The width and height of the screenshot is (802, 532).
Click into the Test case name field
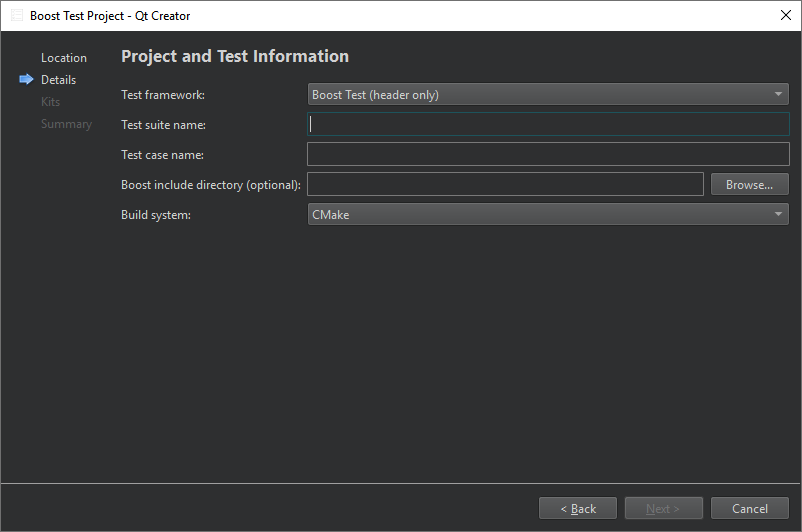coord(548,154)
